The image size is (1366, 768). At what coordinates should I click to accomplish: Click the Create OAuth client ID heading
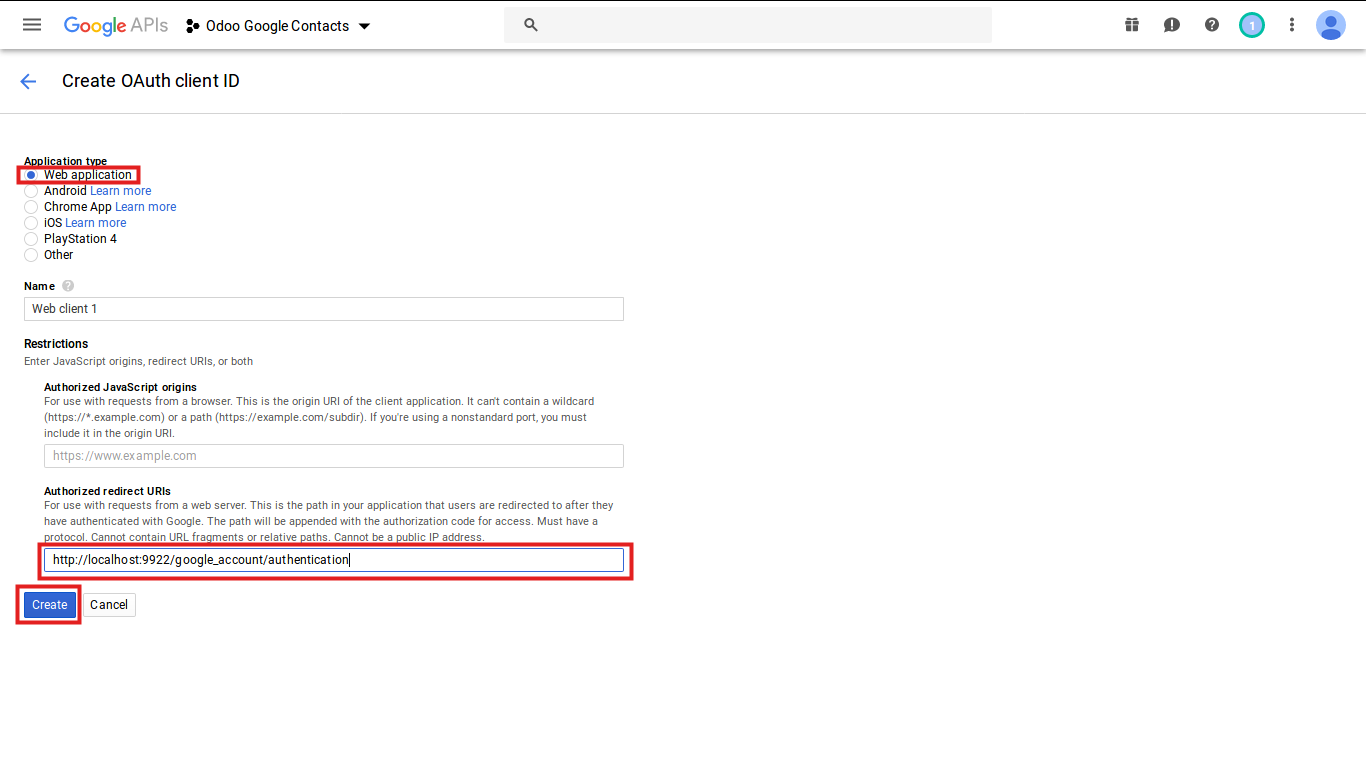pyautogui.click(x=151, y=81)
